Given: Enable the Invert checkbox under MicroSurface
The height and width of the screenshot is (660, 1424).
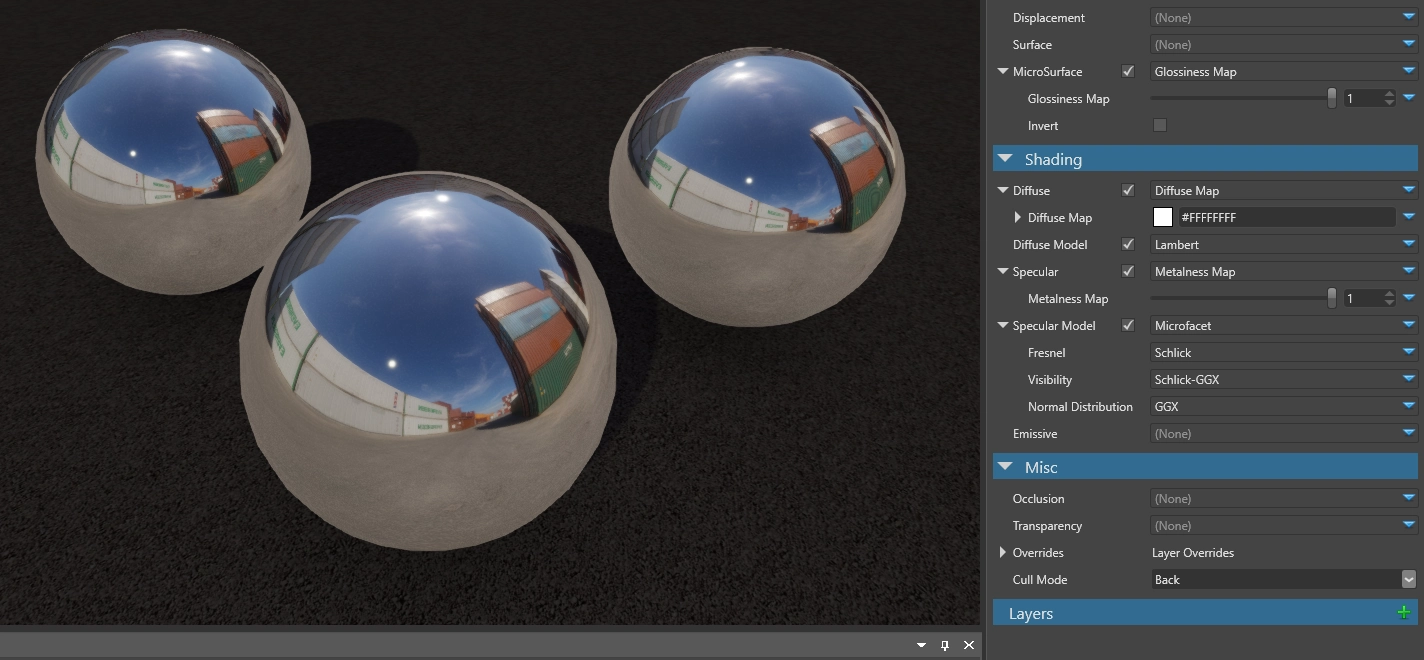Looking at the screenshot, I should click(x=1160, y=125).
